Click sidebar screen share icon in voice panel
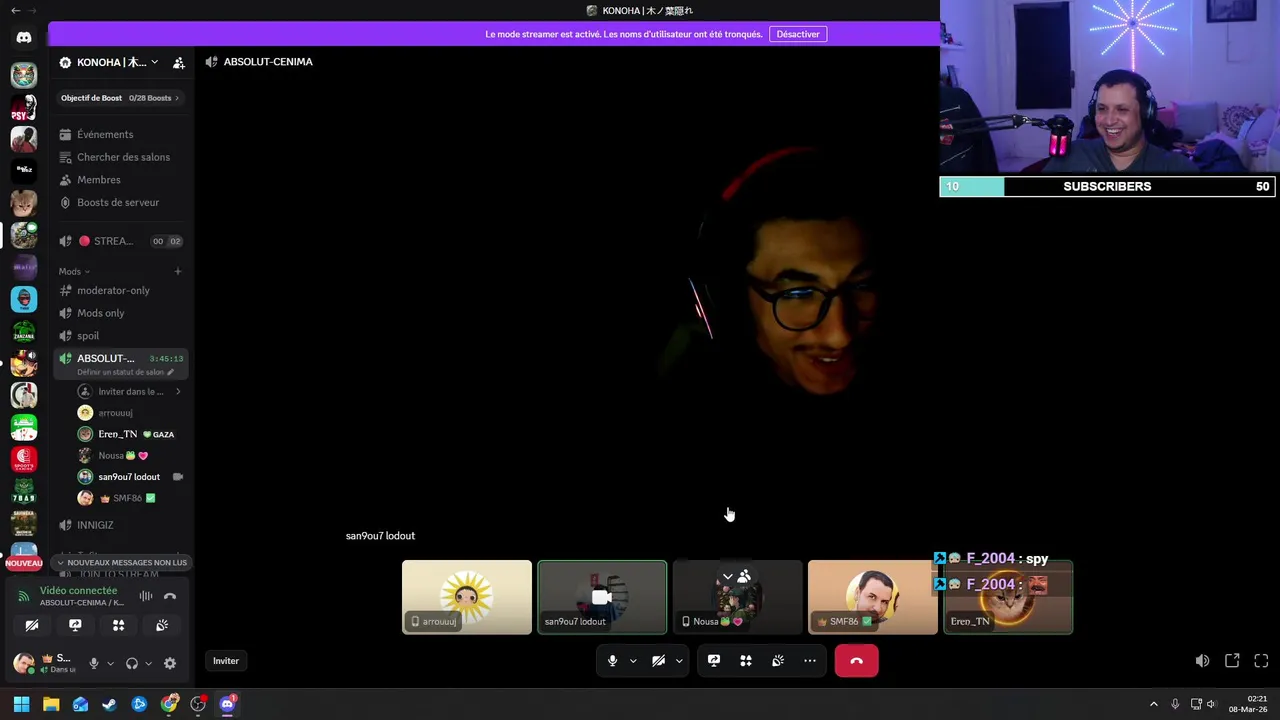Image resolution: width=1280 pixels, height=720 pixels. [75, 625]
